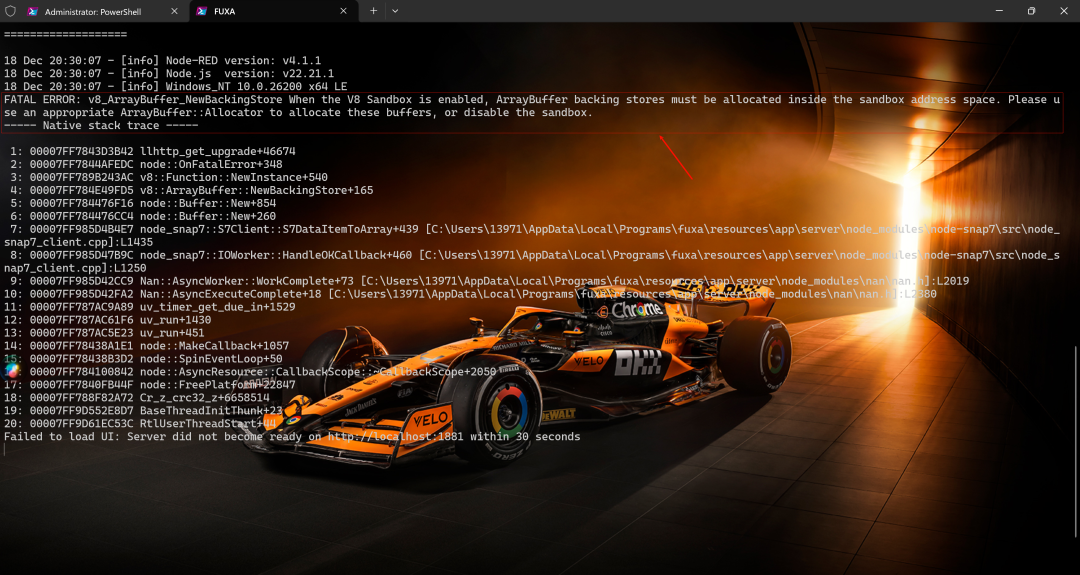This screenshot has width=1080, height=575.
Task: Minimize the terminal window
Action: coord(999,11)
